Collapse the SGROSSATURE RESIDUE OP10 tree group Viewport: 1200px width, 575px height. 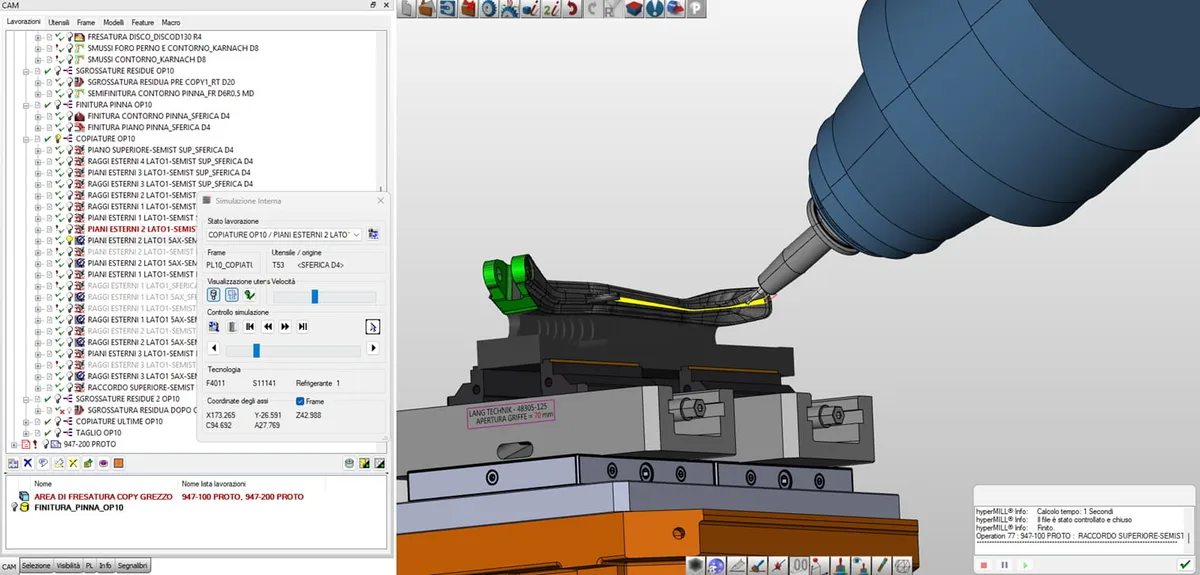pos(26,71)
